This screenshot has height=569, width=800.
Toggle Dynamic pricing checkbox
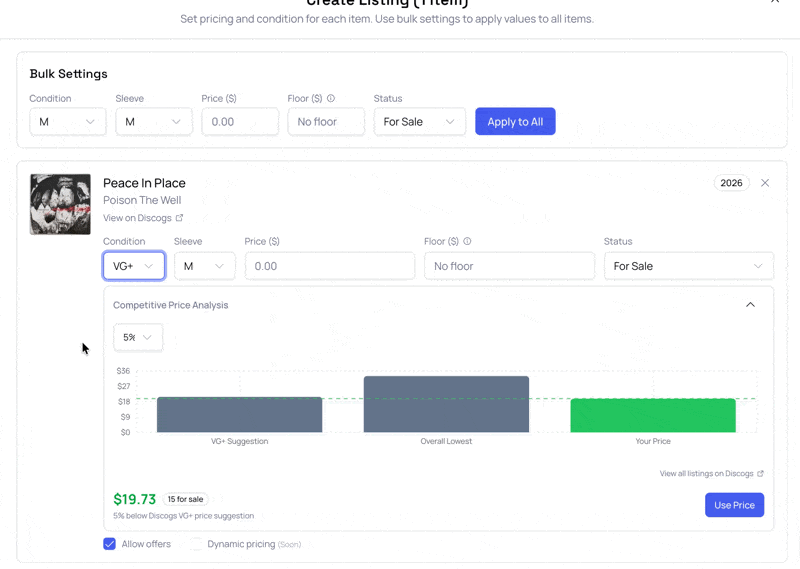(x=196, y=544)
